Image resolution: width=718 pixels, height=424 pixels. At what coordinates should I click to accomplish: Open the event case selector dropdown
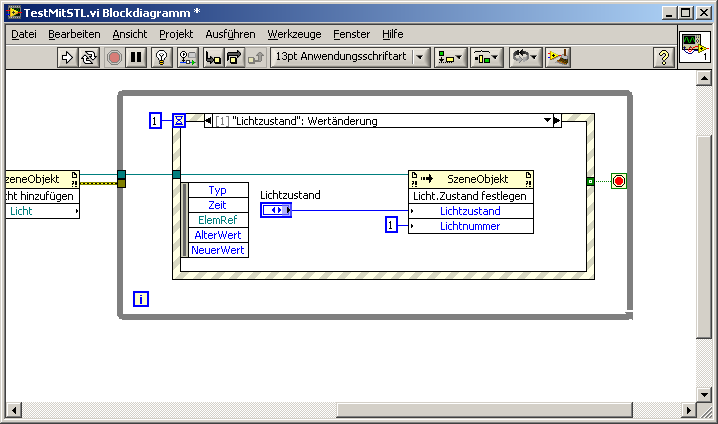[547, 120]
